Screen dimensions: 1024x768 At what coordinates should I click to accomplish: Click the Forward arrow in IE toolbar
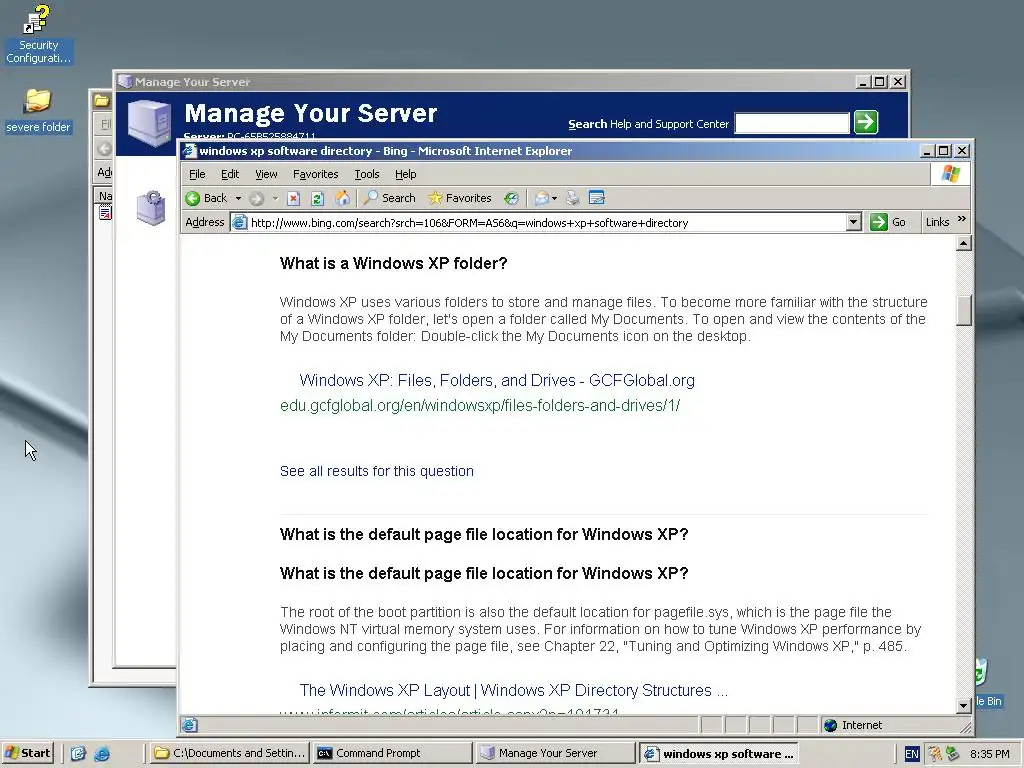coord(257,199)
